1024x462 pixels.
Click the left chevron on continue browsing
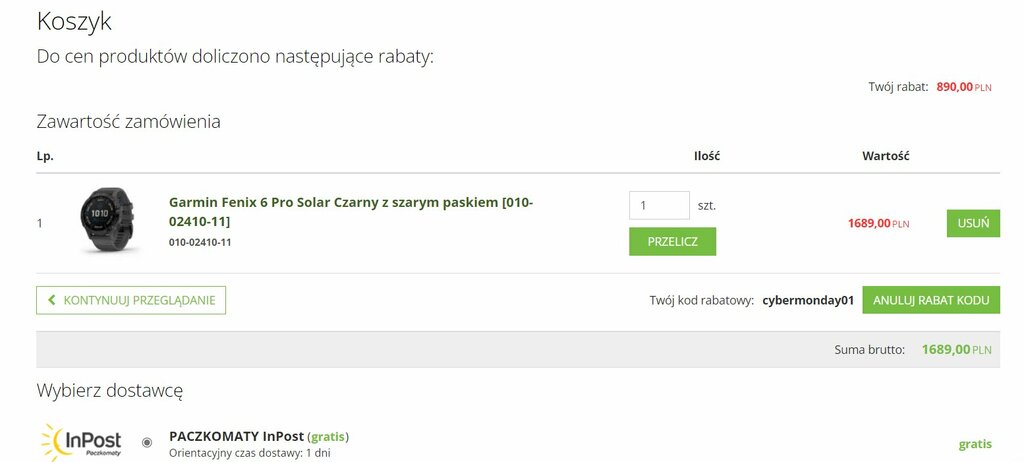(x=52, y=301)
